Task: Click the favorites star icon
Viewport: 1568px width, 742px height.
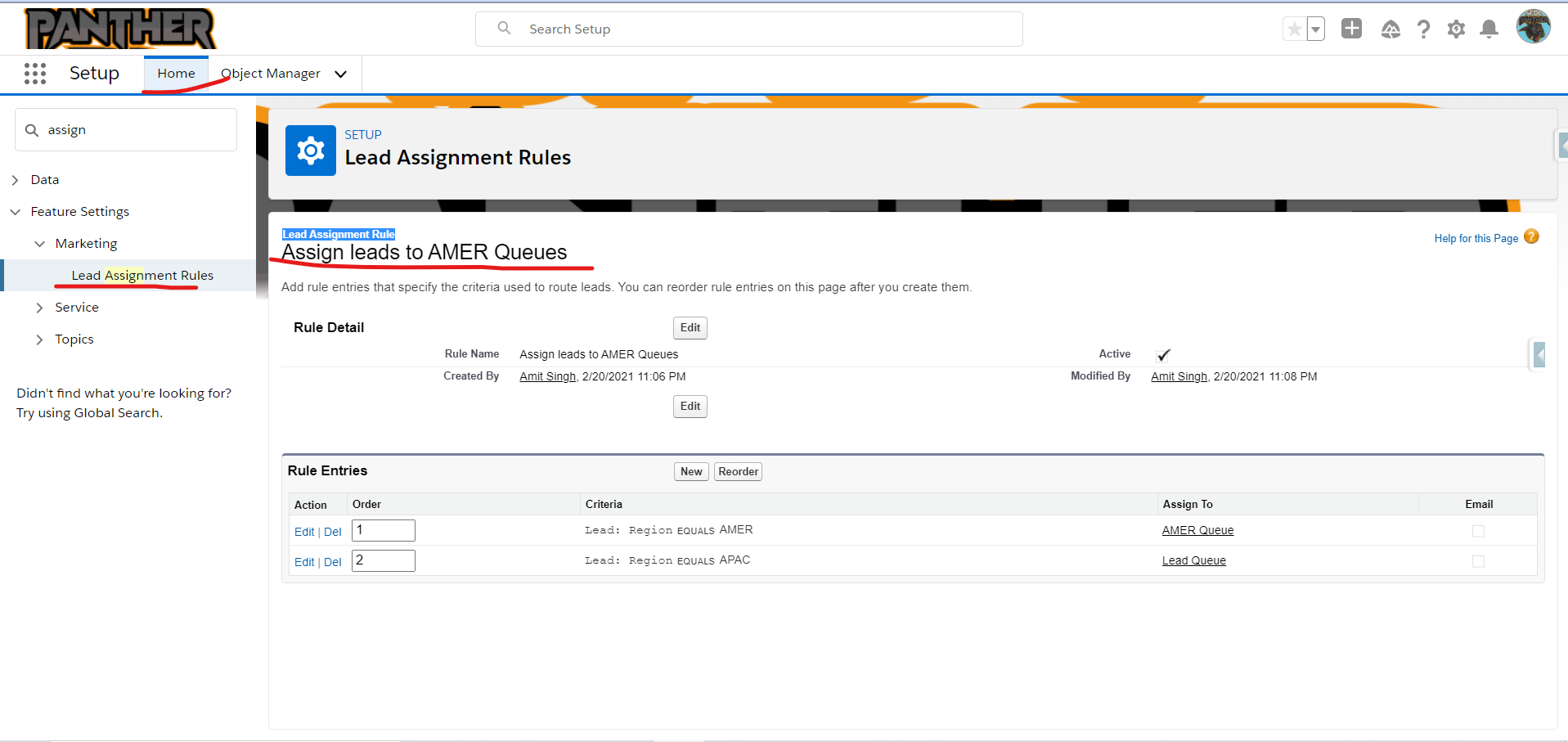Action: [1293, 29]
